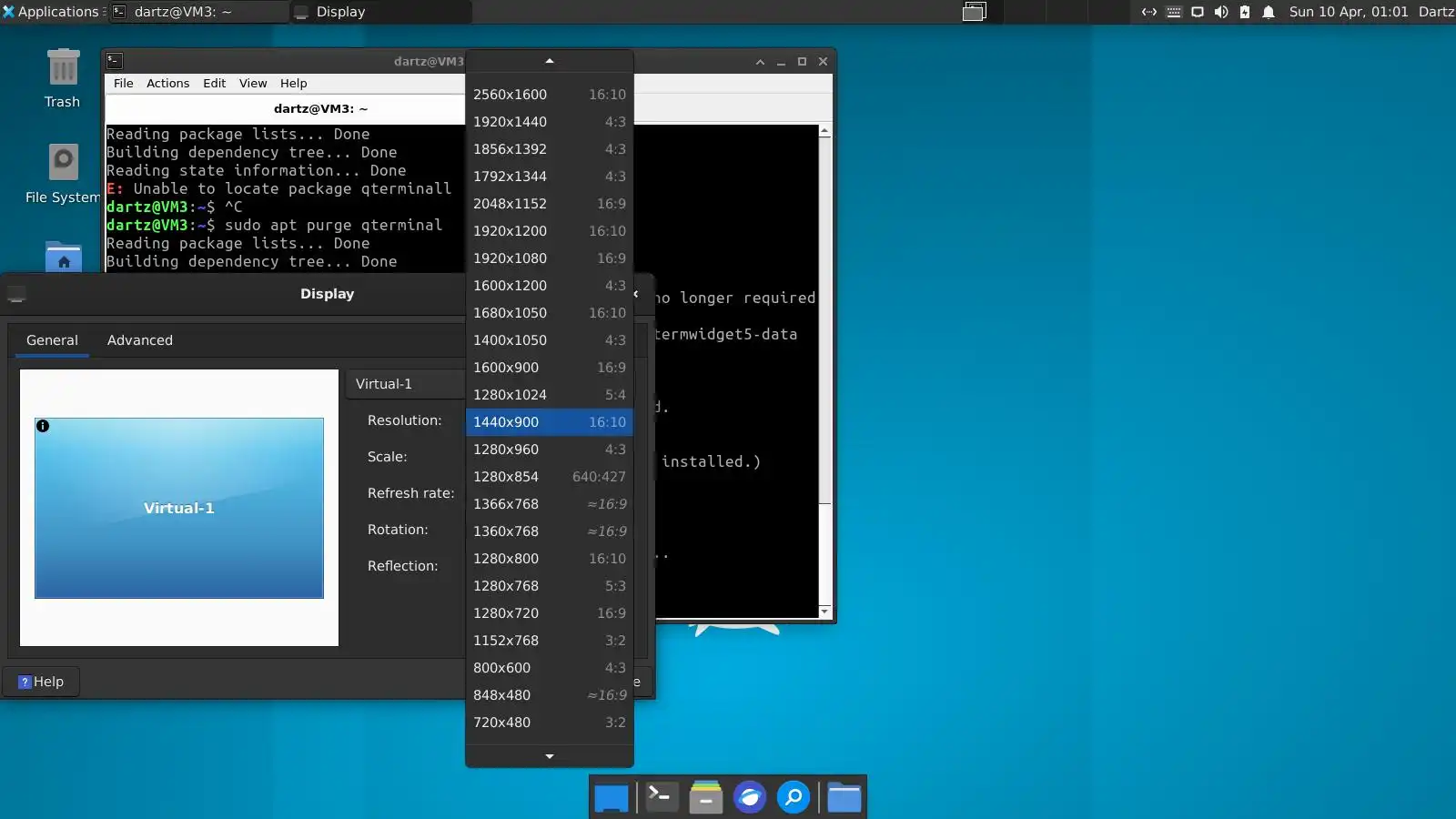This screenshot has height=819, width=1456.
Task: Launch Terminal Emulator from the dock
Action: pyautogui.click(x=662, y=797)
